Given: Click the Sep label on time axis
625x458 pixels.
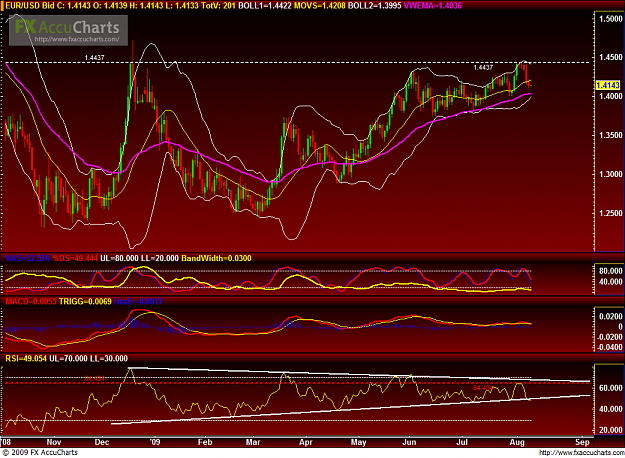Looking at the screenshot, I should 582,442.
